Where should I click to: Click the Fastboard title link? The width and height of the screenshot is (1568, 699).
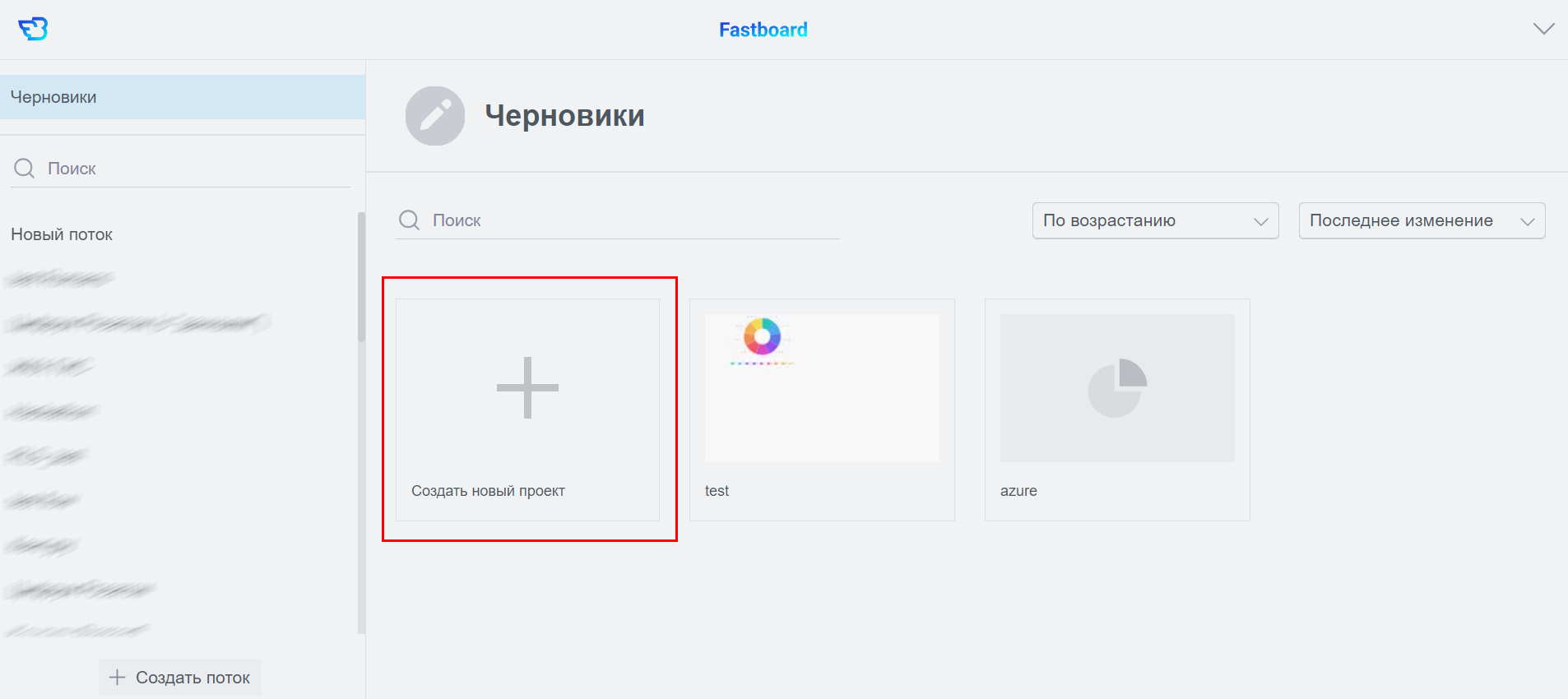[x=763, y=30]
